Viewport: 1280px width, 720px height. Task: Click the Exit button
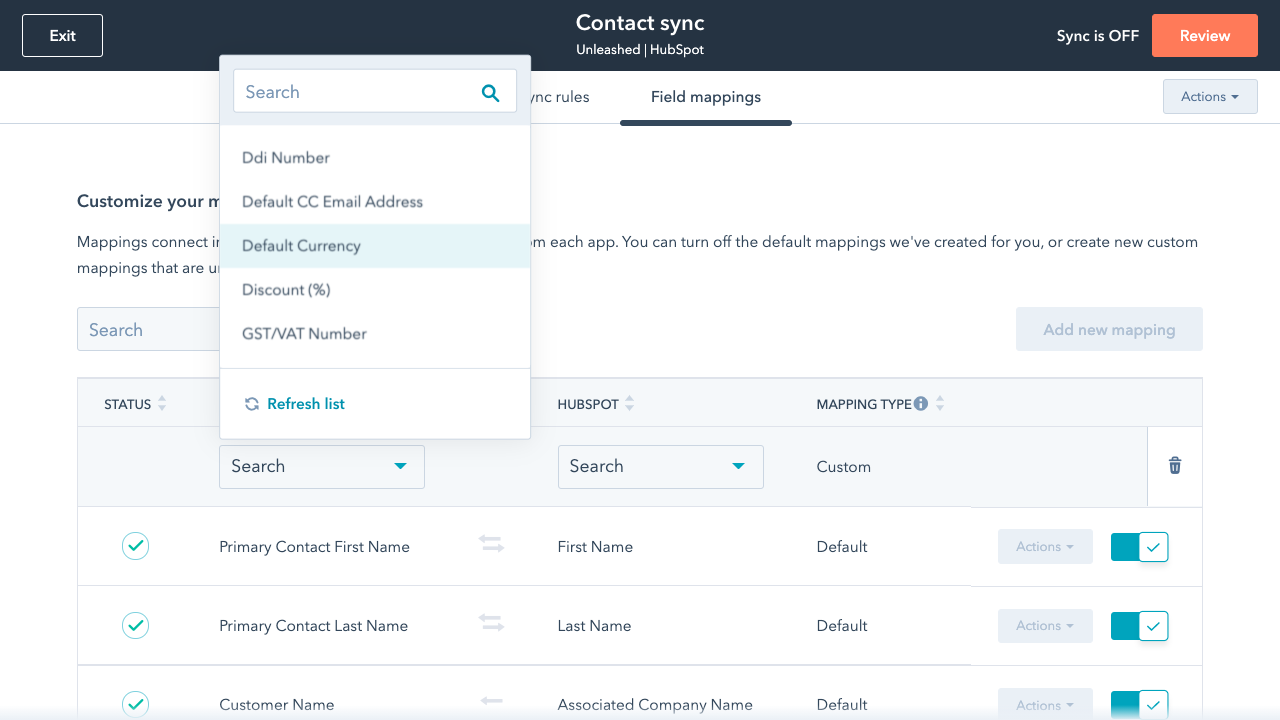tap(62, 36)
